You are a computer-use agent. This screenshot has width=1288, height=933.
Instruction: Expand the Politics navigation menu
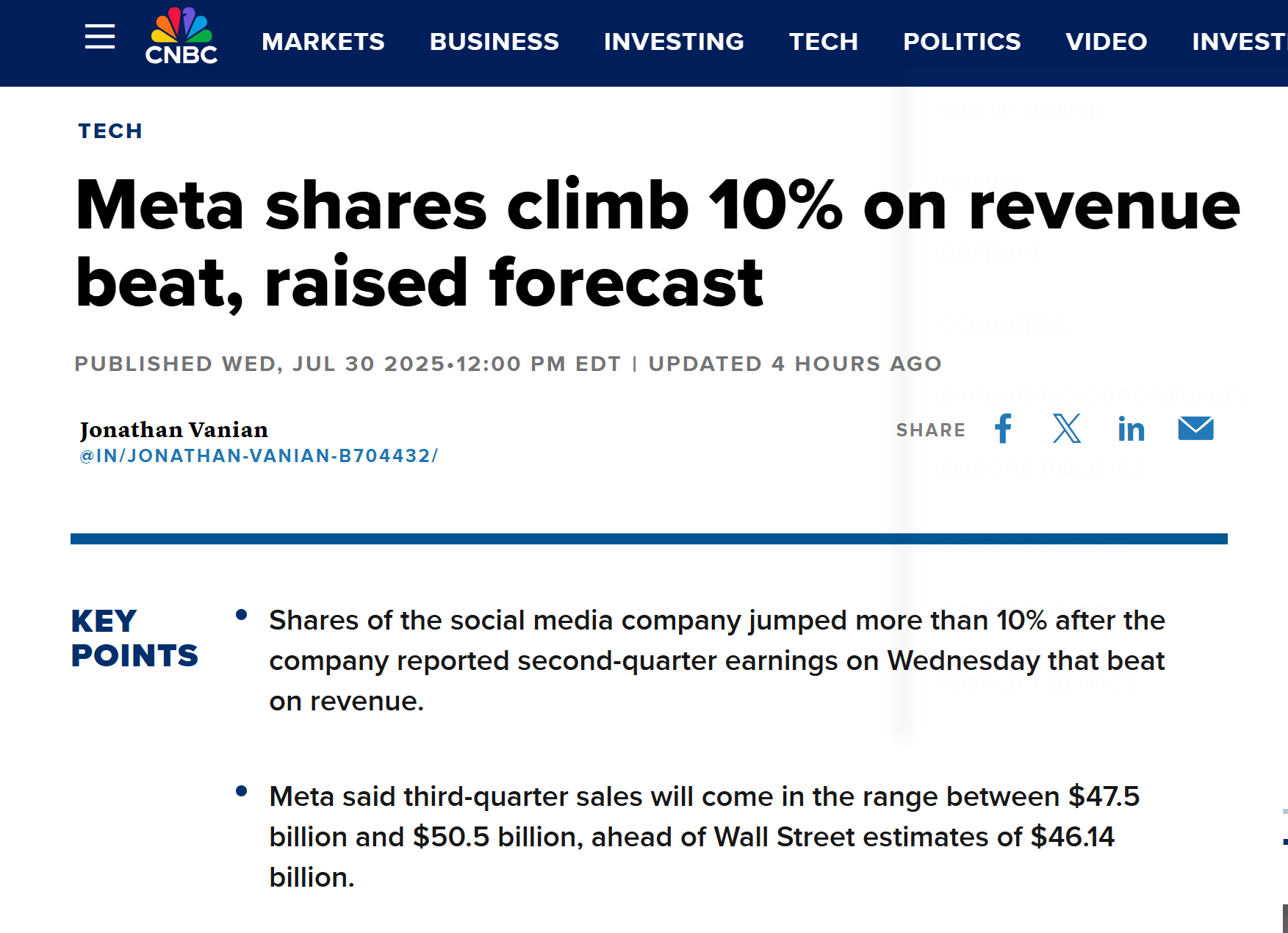pos(962,42)
